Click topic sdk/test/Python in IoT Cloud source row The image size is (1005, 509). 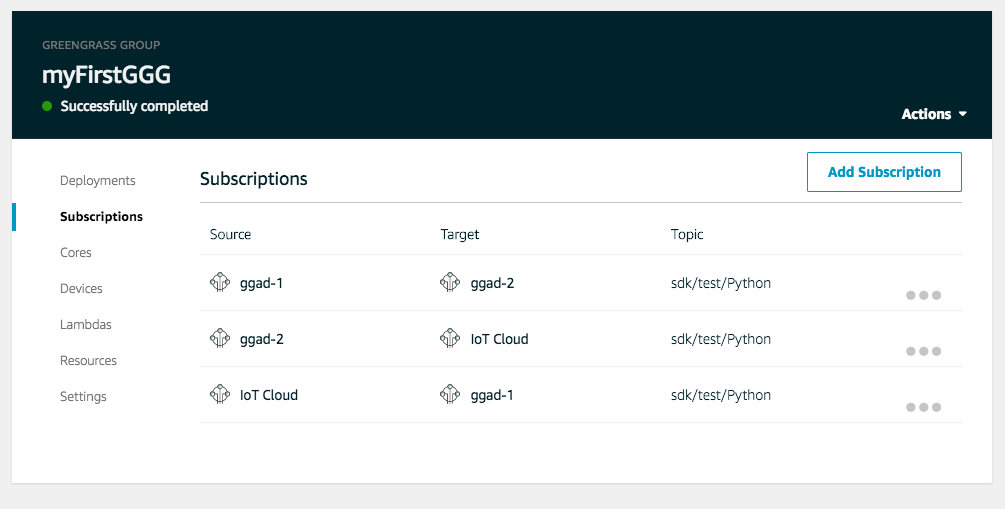721,395
